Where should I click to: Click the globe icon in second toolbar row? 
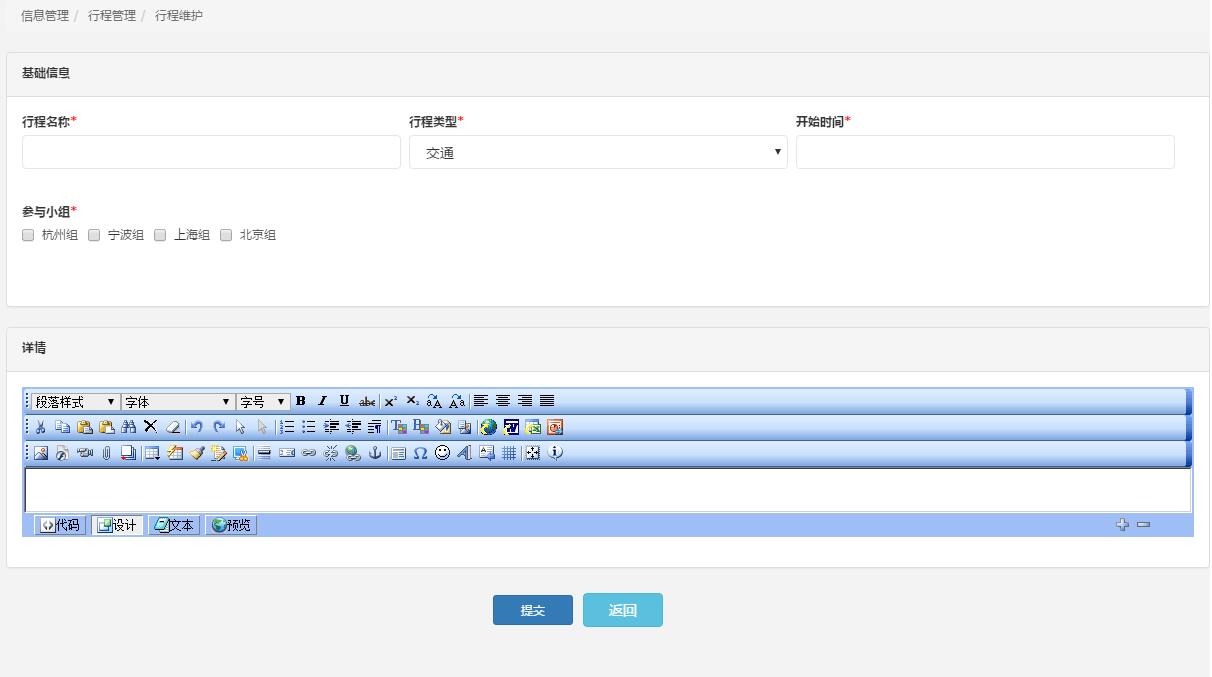click(x=488, y=427)
